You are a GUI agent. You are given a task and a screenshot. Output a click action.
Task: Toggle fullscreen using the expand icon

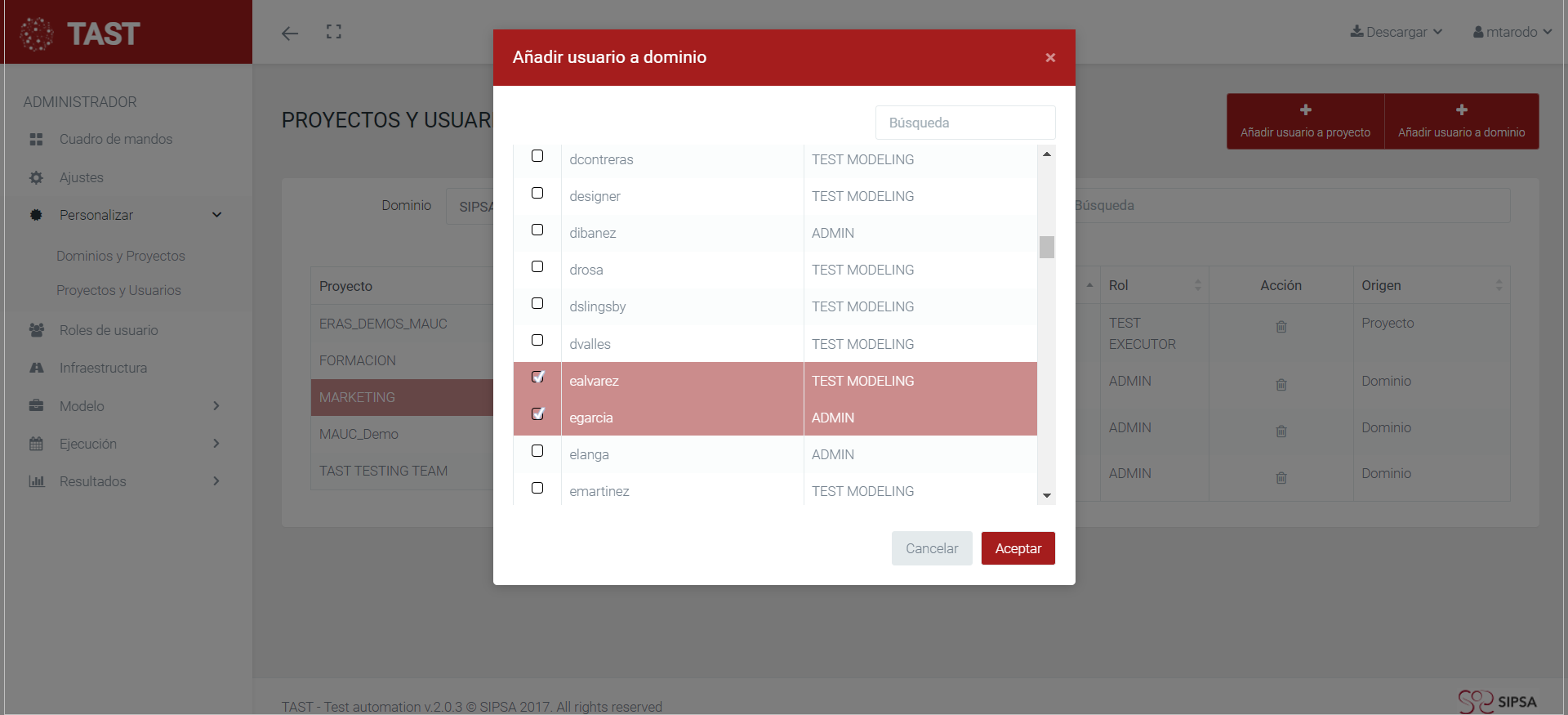(x=334, y=32)
